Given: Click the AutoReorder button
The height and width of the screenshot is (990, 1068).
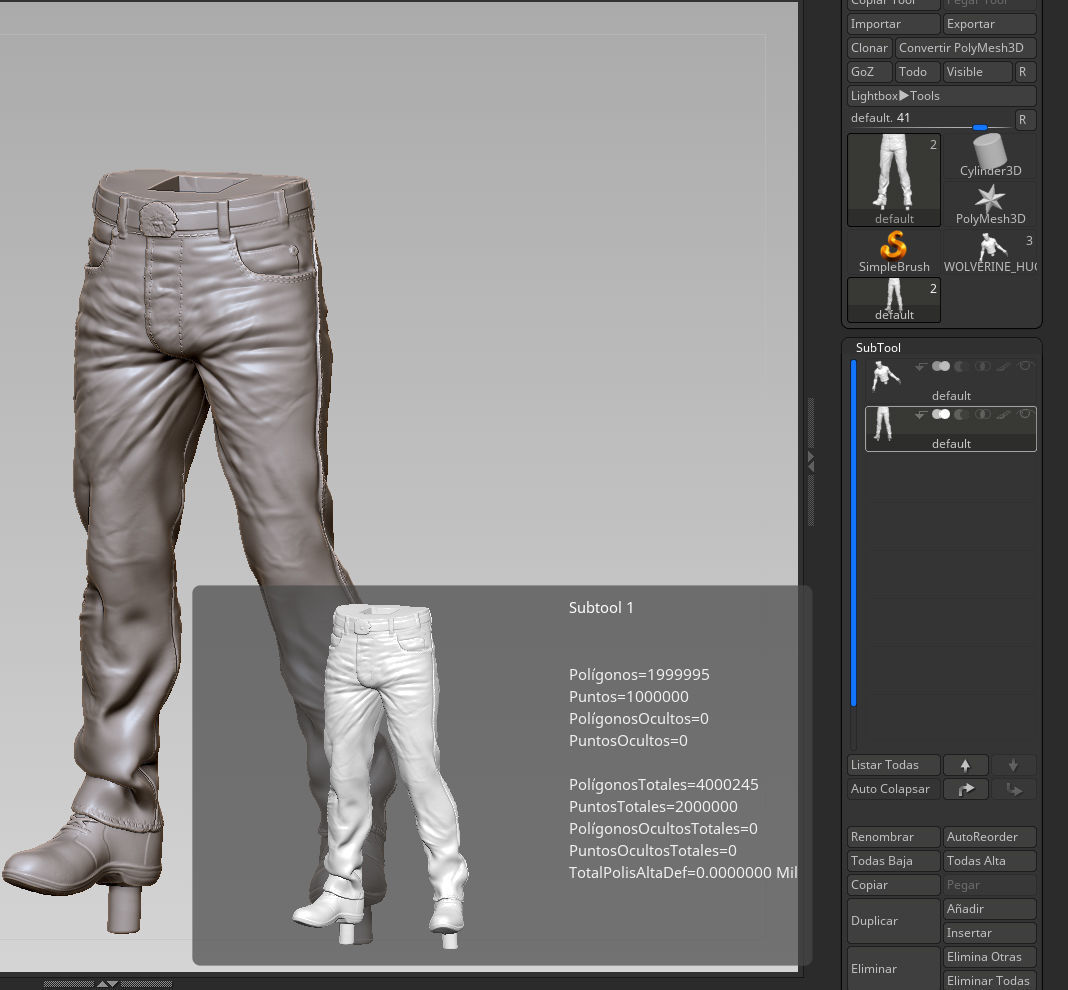Looking at the screenshot, I should point(990,837).
